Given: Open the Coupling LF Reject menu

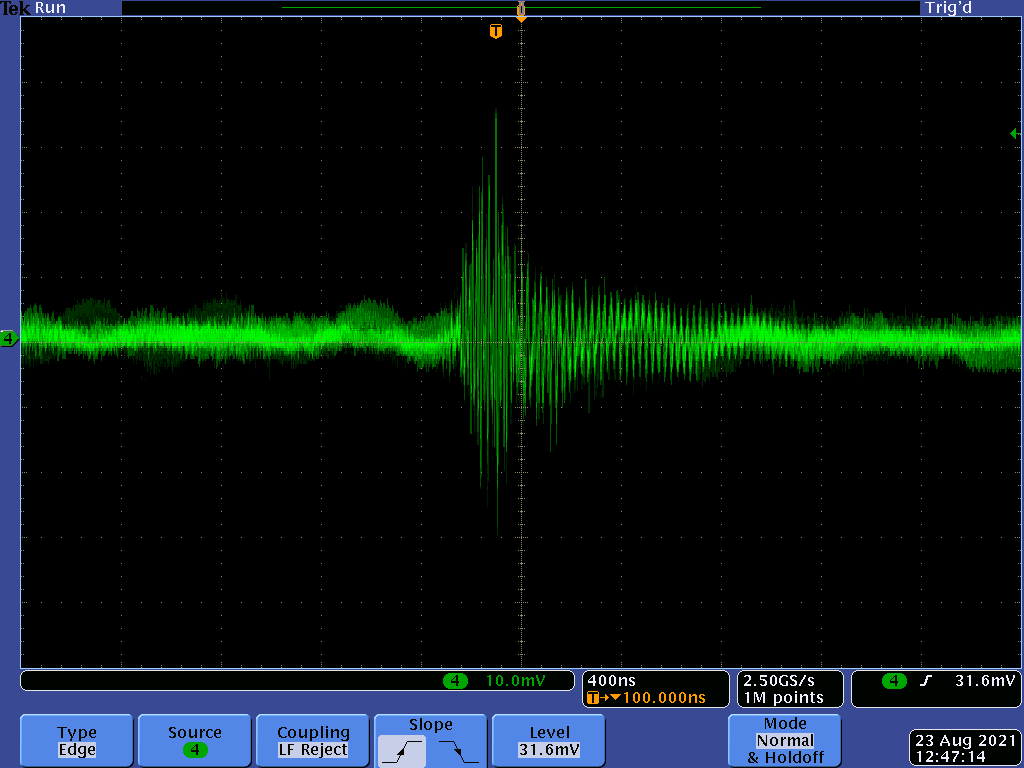Looking at the screenshot, I should pos(313,741).
